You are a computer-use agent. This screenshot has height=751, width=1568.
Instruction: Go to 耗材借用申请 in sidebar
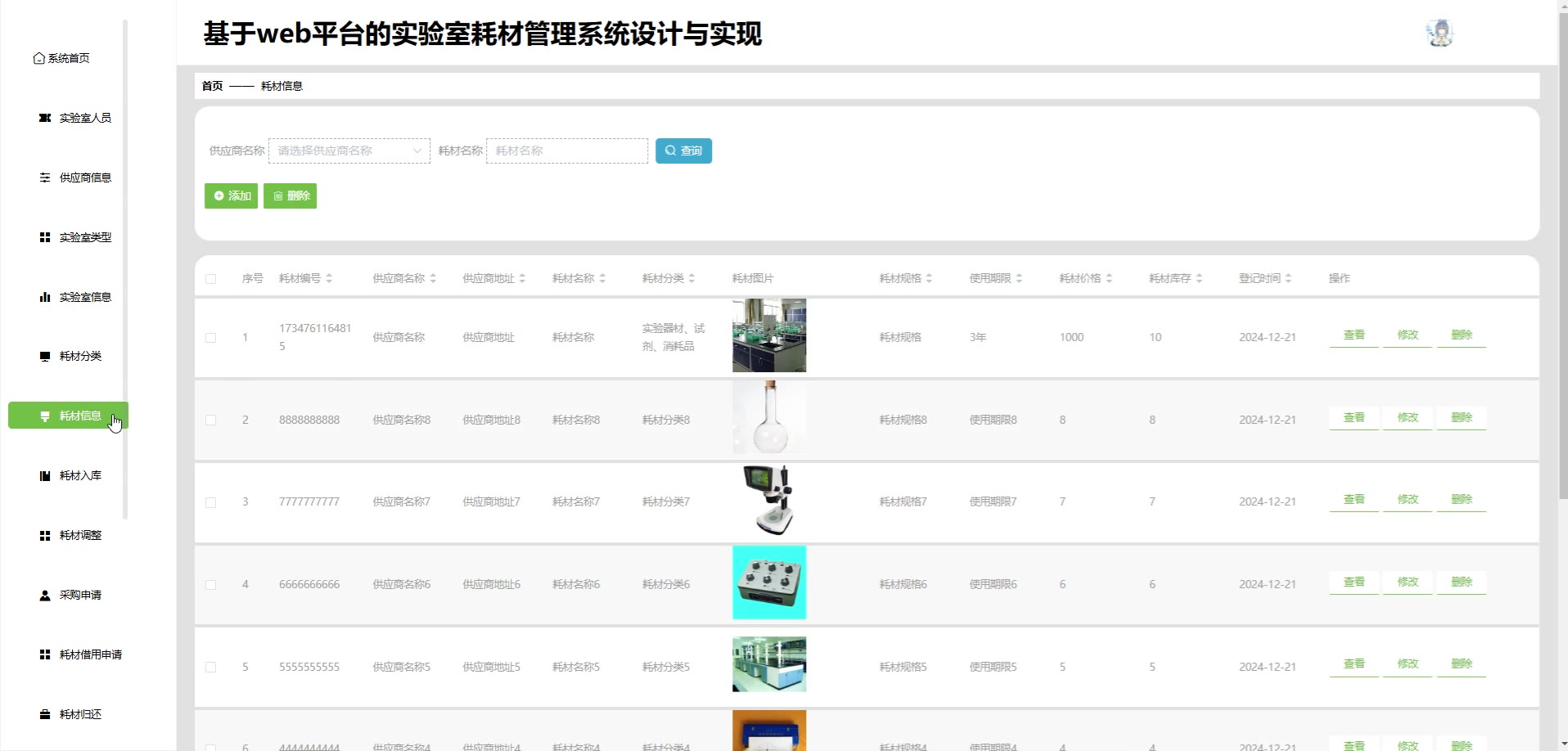(90, 654)
